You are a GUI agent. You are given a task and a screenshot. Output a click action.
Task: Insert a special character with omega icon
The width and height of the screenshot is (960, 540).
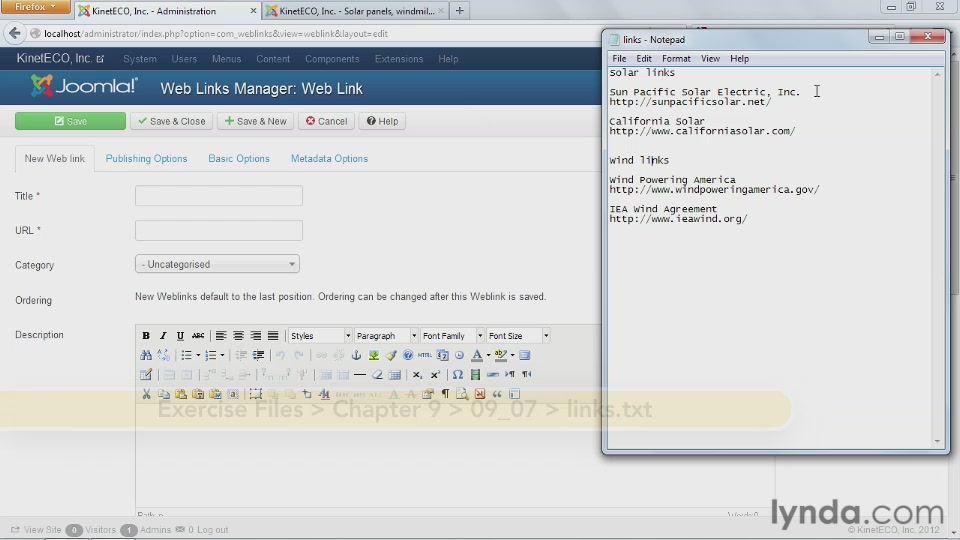click(457, 375)
